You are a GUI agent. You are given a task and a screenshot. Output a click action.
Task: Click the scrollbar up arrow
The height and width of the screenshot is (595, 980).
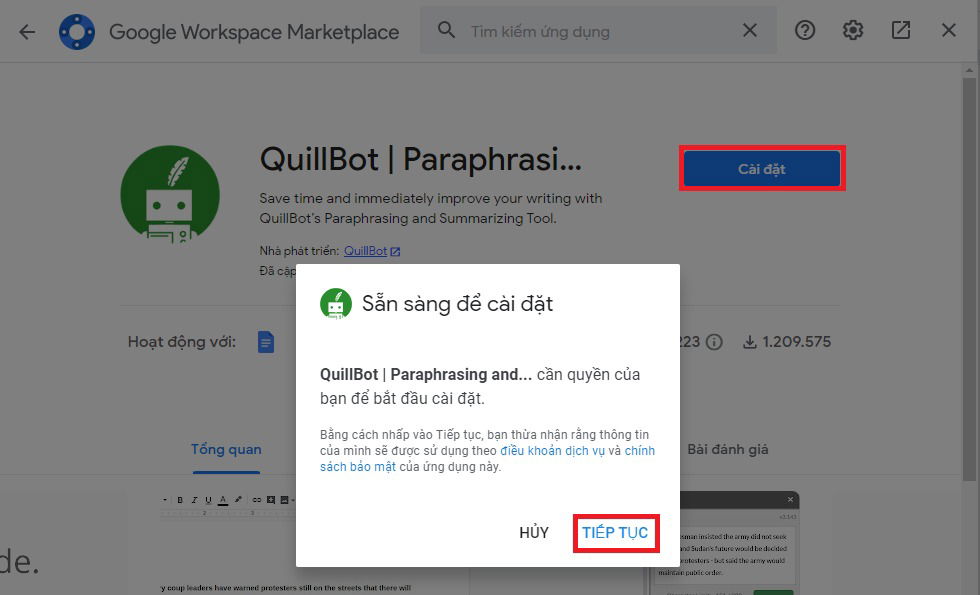click(x=969, y=70)
